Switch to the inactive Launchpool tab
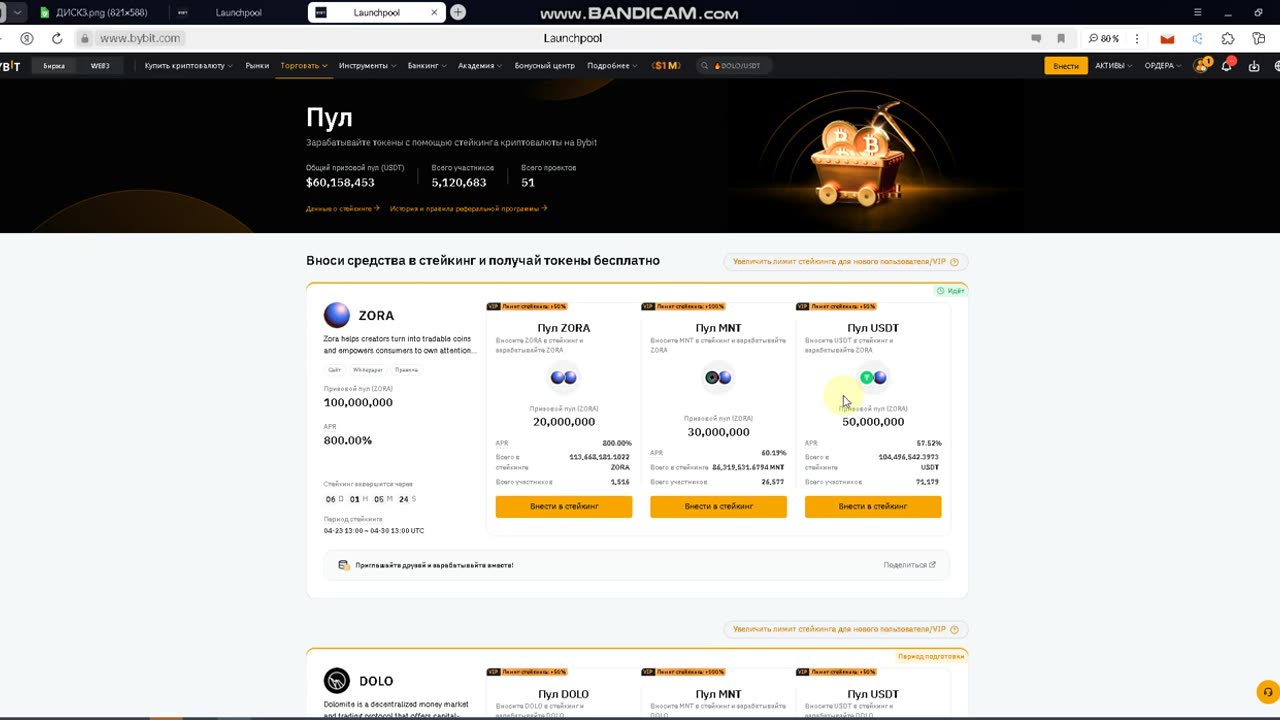Viewport: 1280px width, 720px height. 238,12
